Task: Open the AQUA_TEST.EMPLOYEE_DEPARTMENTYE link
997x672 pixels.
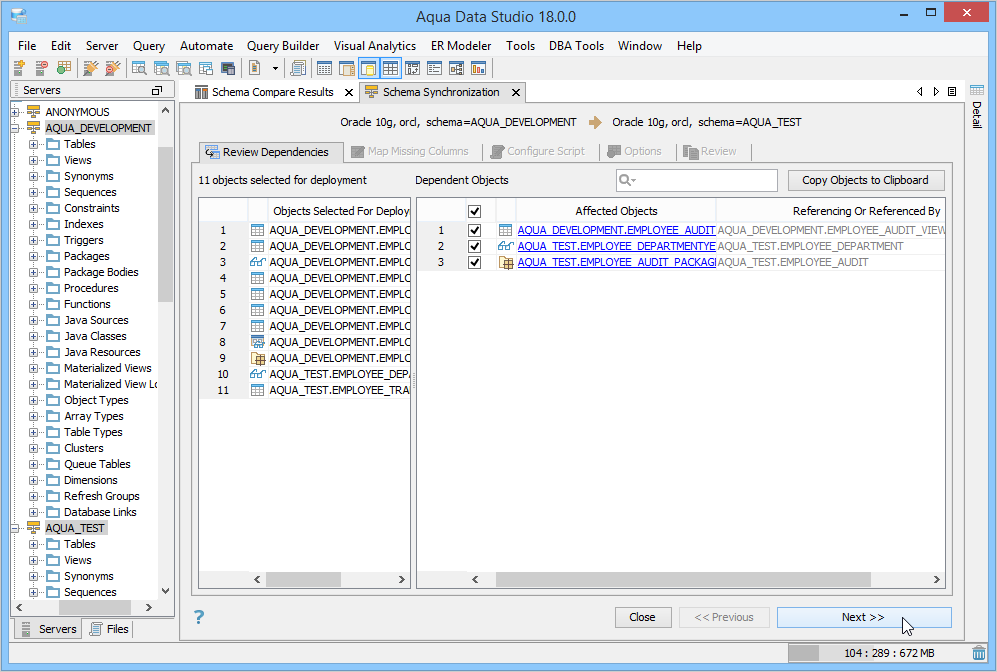Action: [x=615, y=246]
